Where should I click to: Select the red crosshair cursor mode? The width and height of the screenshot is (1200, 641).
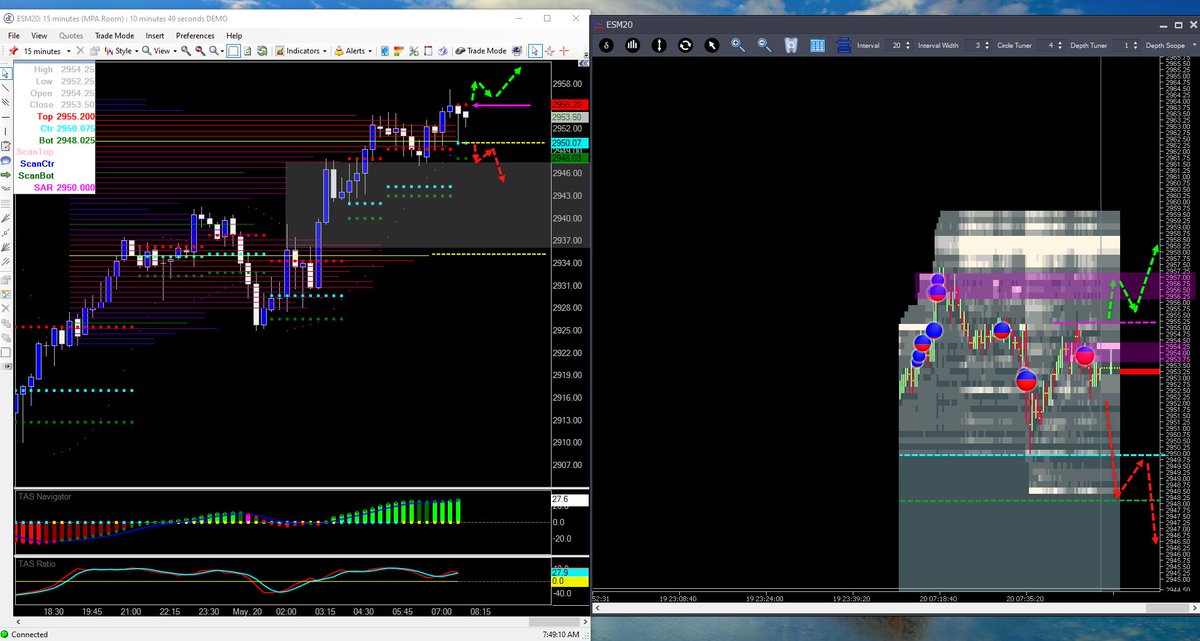coord(563,50)
